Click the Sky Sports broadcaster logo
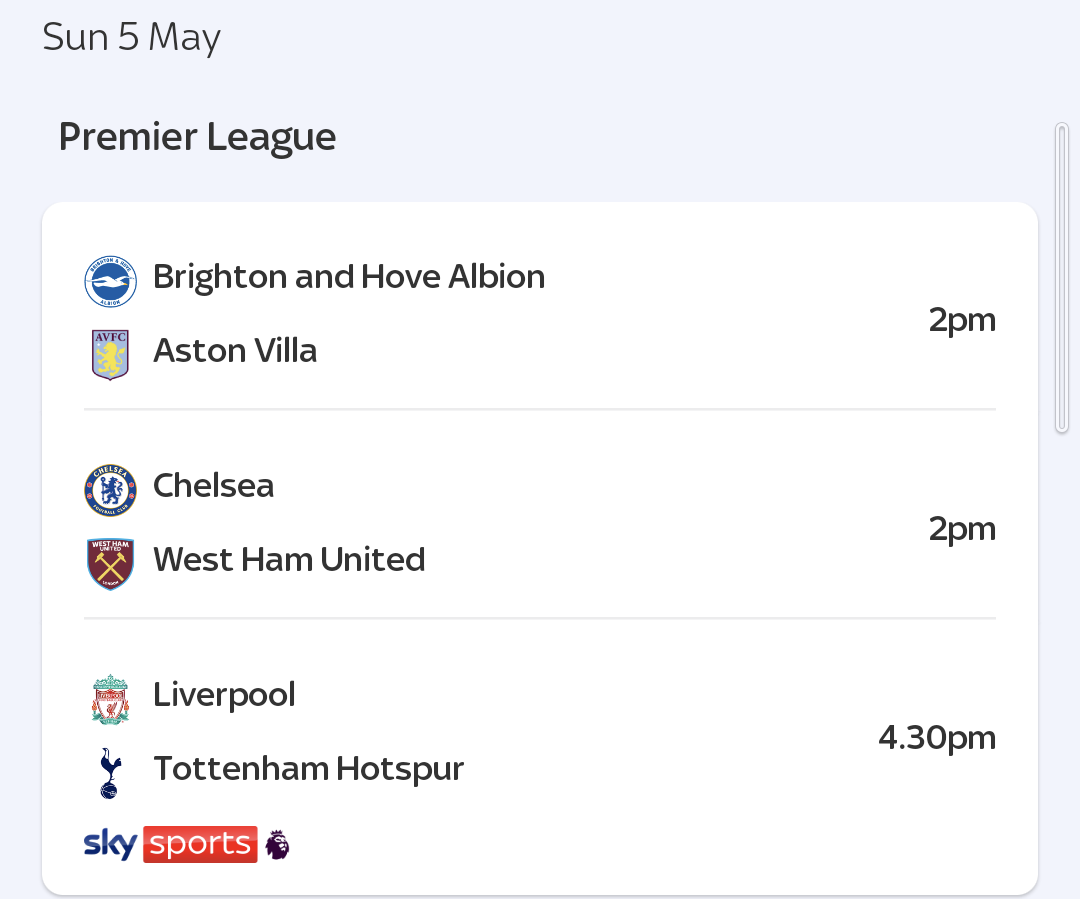This screenshot has height=899, width=1080. tap(170, 844)
